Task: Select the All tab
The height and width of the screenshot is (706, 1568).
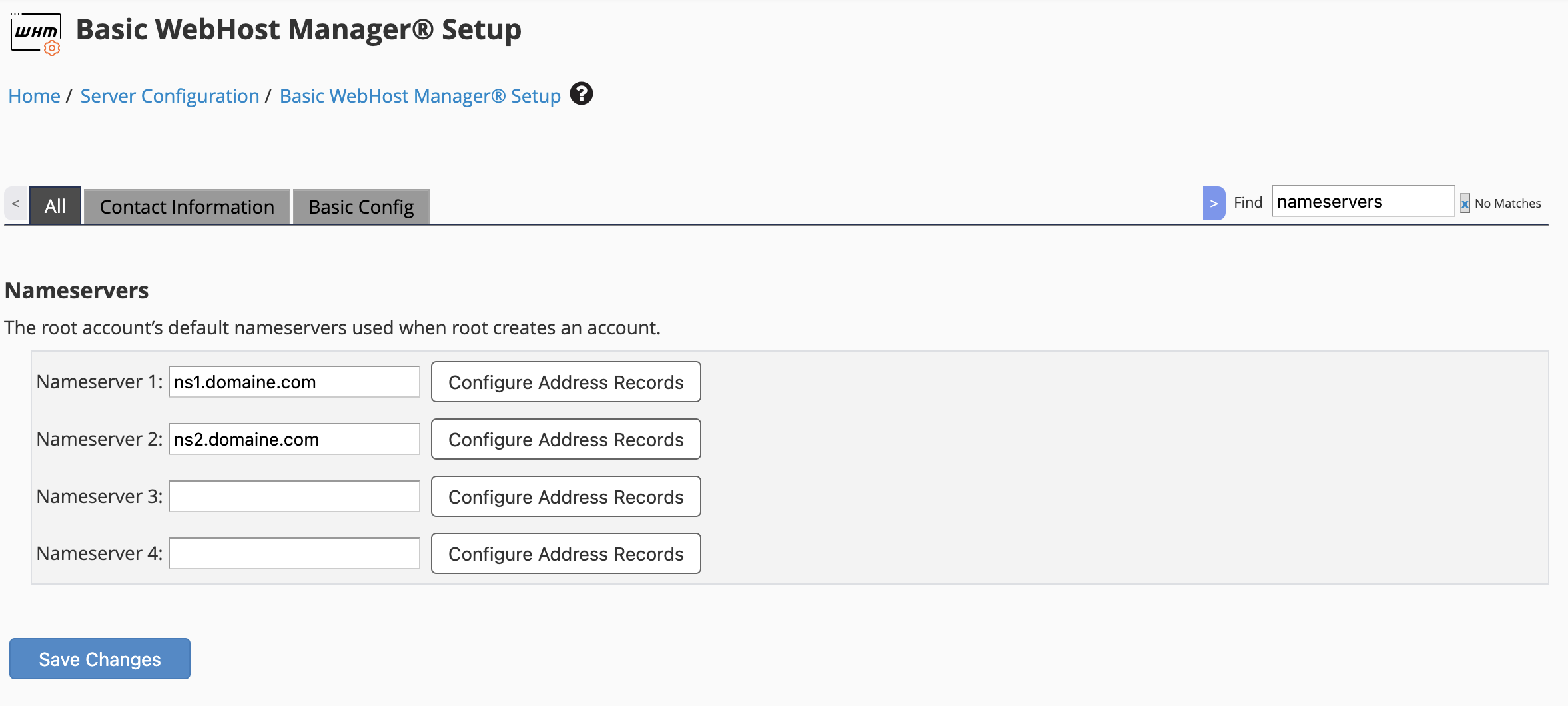Action: pos(55,206)
